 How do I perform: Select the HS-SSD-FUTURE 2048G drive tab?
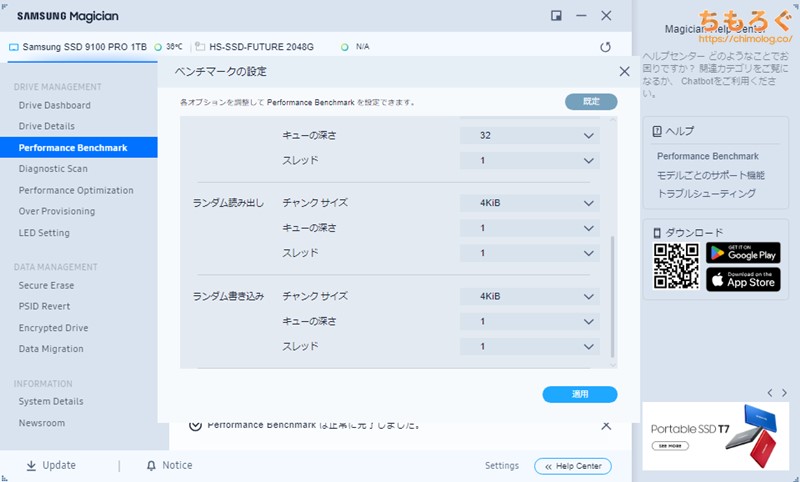pos(261,47)
